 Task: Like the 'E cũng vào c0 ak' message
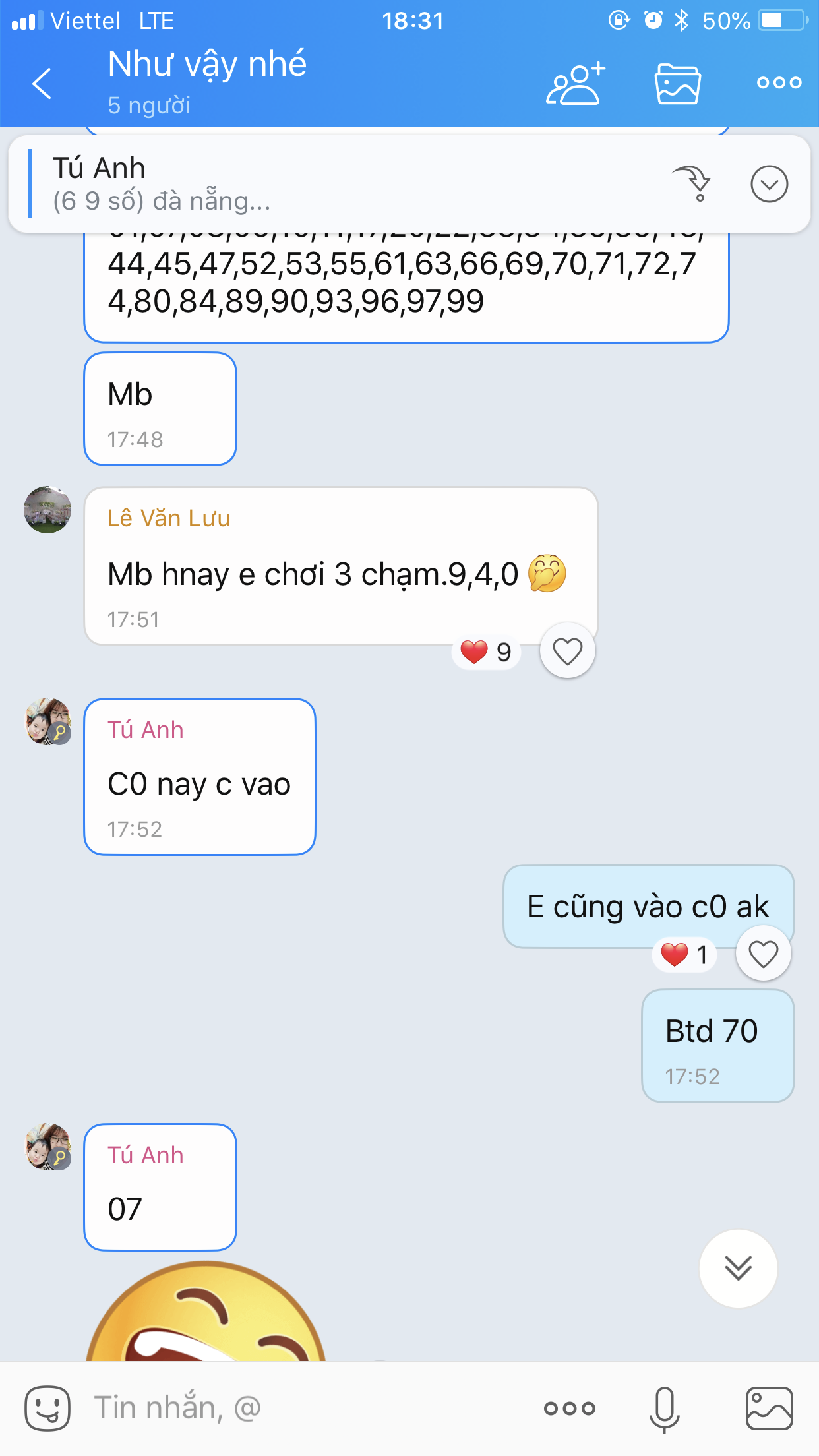pos(763,954)
